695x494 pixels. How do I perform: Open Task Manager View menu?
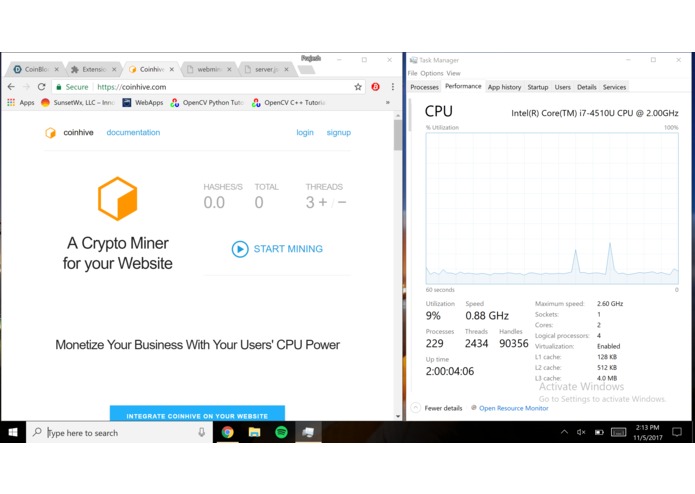[453, 73]
